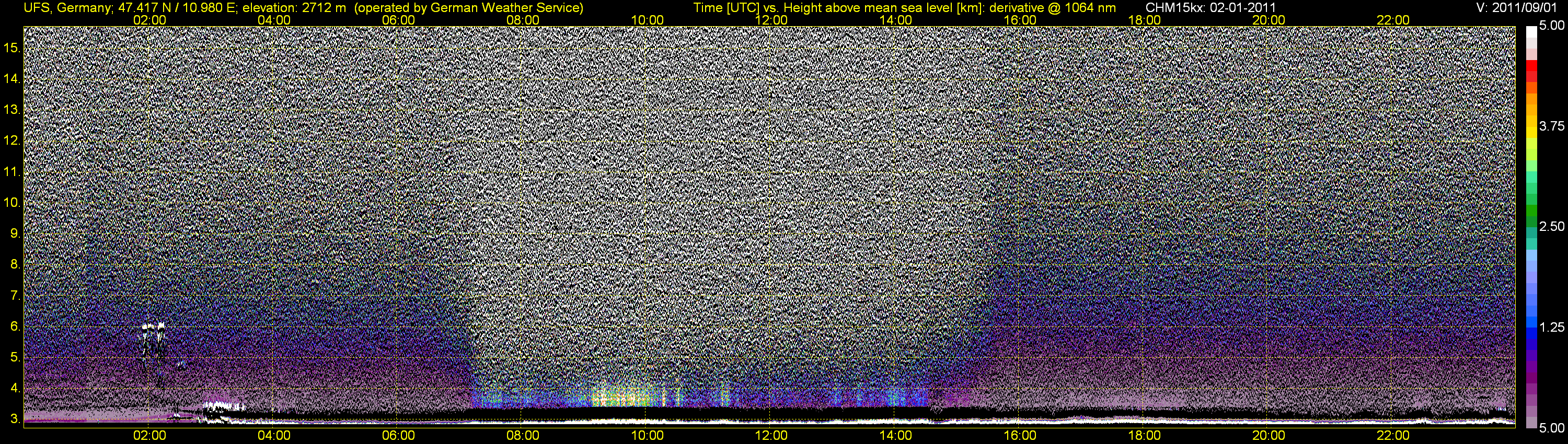Click the '20:00' label on the bottom time axis

point(1269,436)
